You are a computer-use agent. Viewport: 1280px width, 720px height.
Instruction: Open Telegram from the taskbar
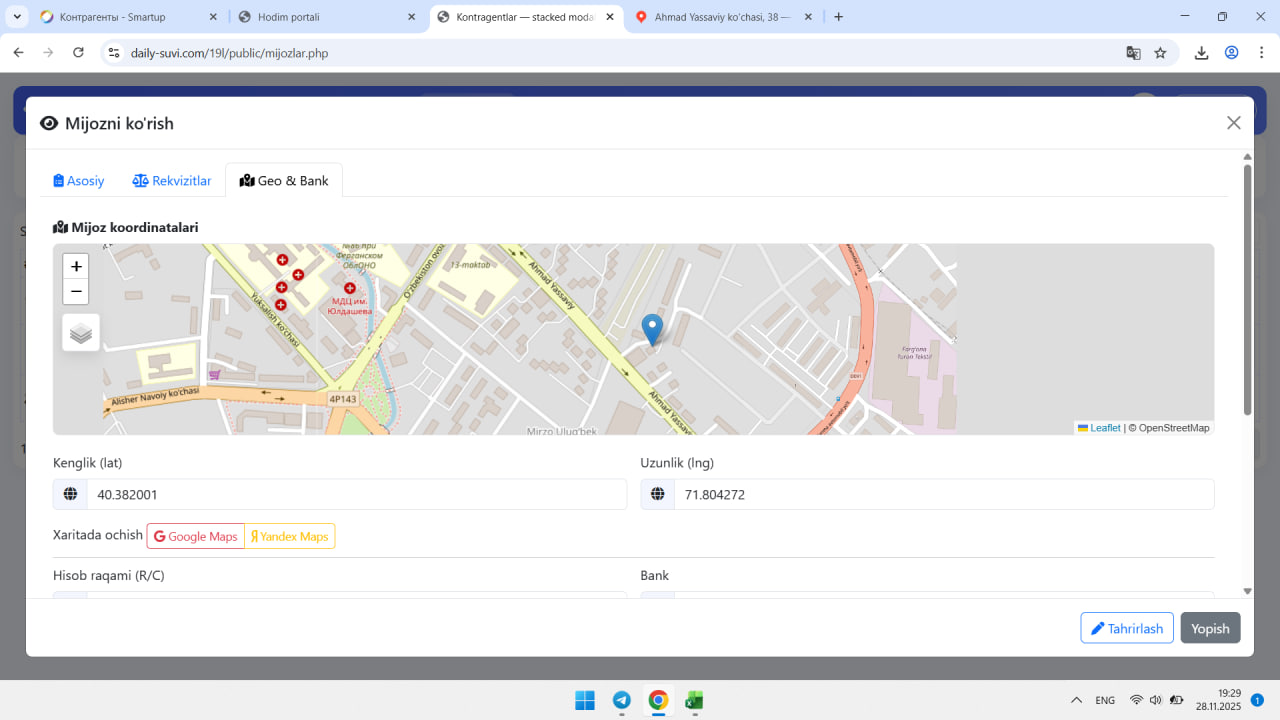[621, 700]
